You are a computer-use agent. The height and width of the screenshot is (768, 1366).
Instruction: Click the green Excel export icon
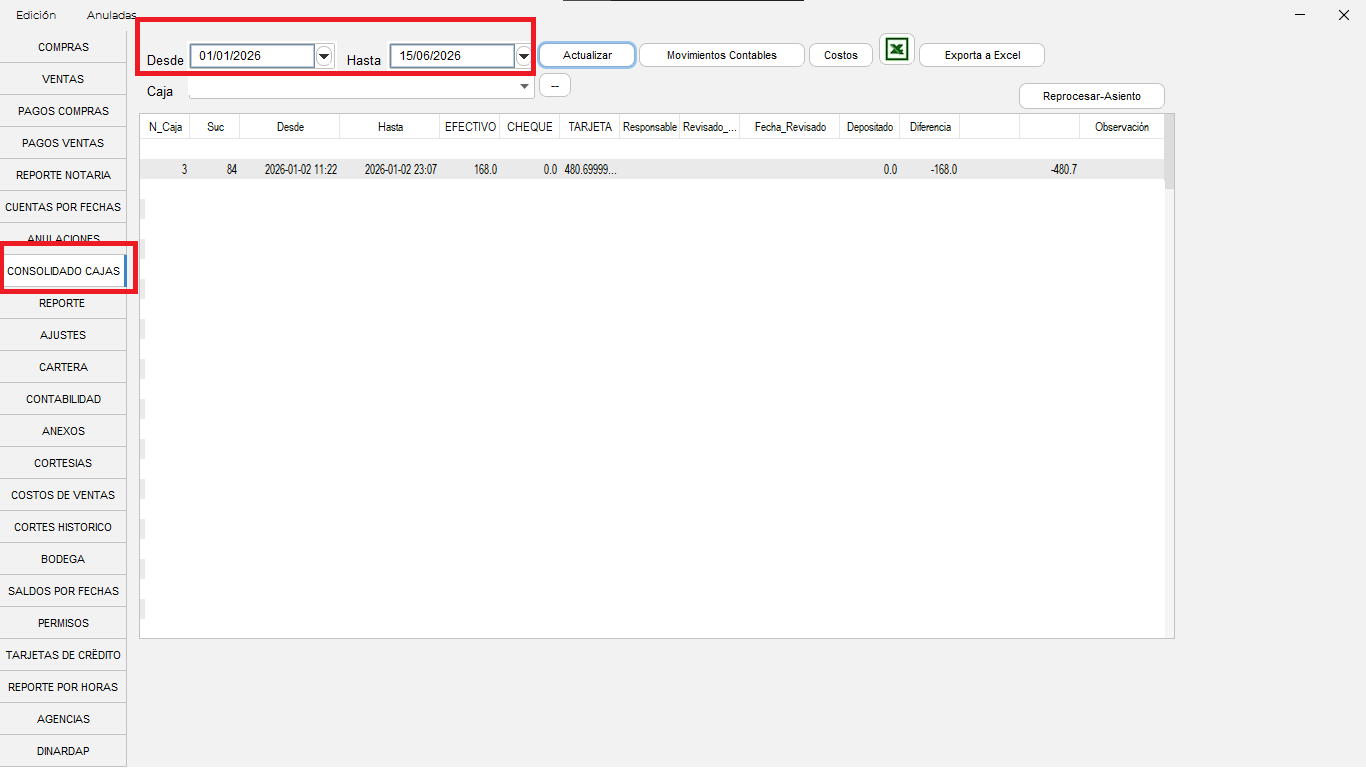(897, 49)
